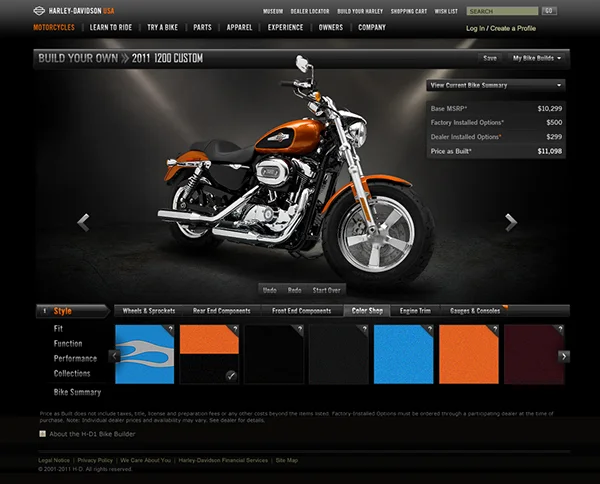The height and width of the screenshot is (484, 600).
Task: Open the Learn to Ride menu
Action: [111, 27]
